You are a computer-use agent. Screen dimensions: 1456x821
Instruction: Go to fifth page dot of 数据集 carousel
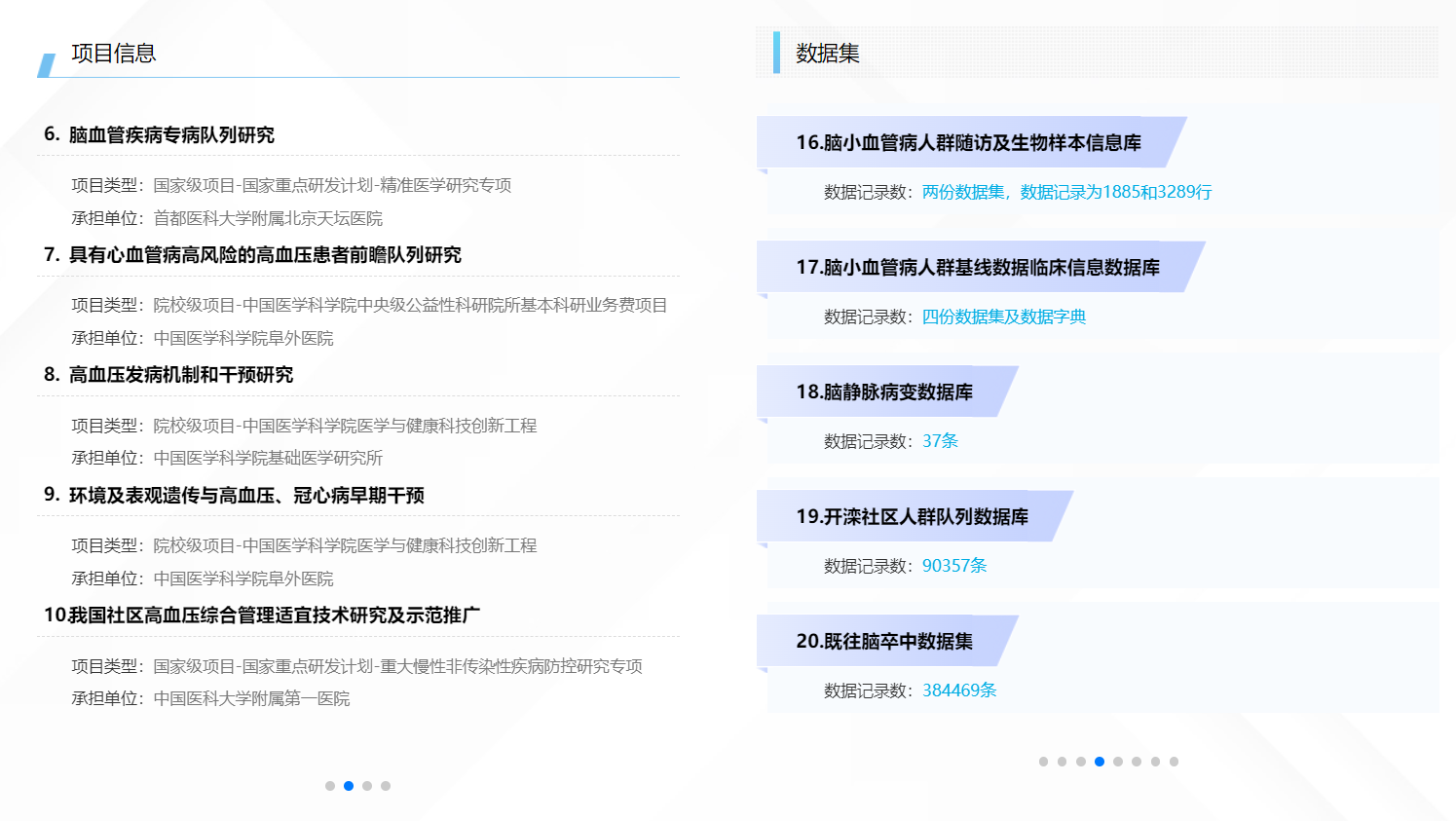[1118, 762]
